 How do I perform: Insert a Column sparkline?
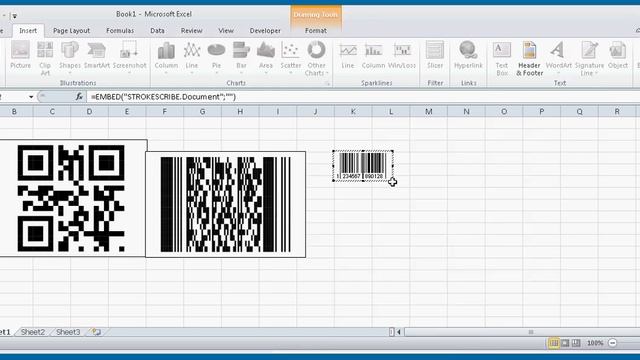(373, 56)
